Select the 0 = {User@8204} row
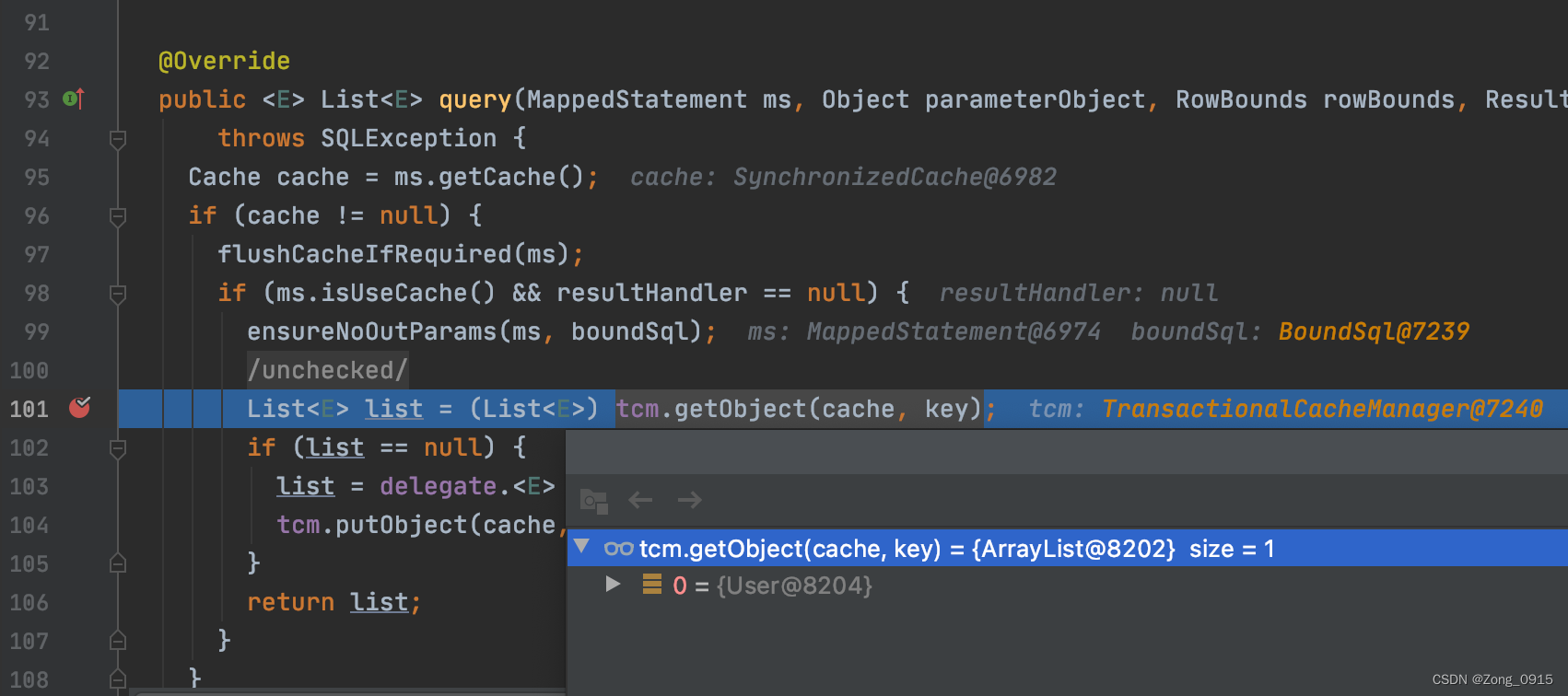The width and height of the screenshot is (1568, 696). (x=1067, y=585)
